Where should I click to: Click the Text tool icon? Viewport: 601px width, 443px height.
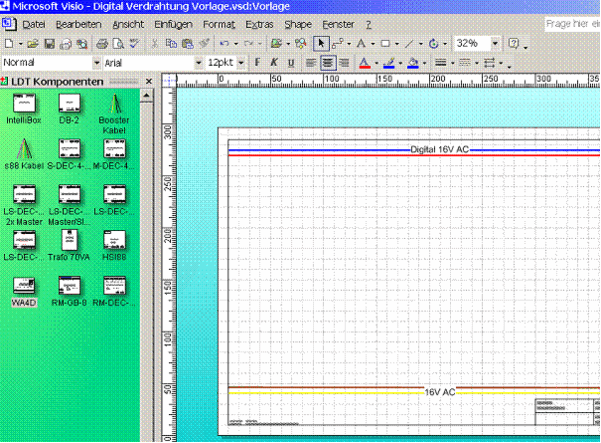[360, 44]
